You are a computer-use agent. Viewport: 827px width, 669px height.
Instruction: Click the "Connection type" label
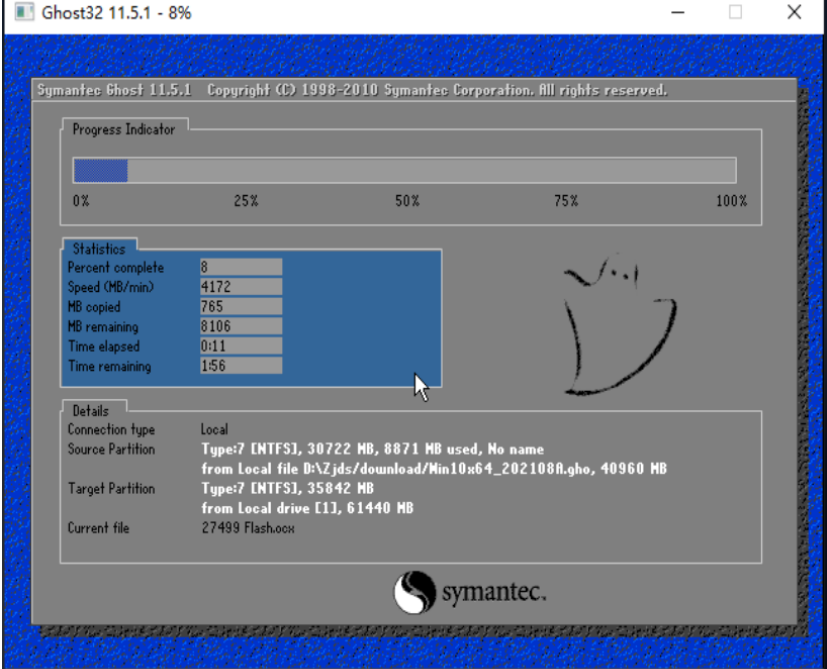[x=111, y=430]
